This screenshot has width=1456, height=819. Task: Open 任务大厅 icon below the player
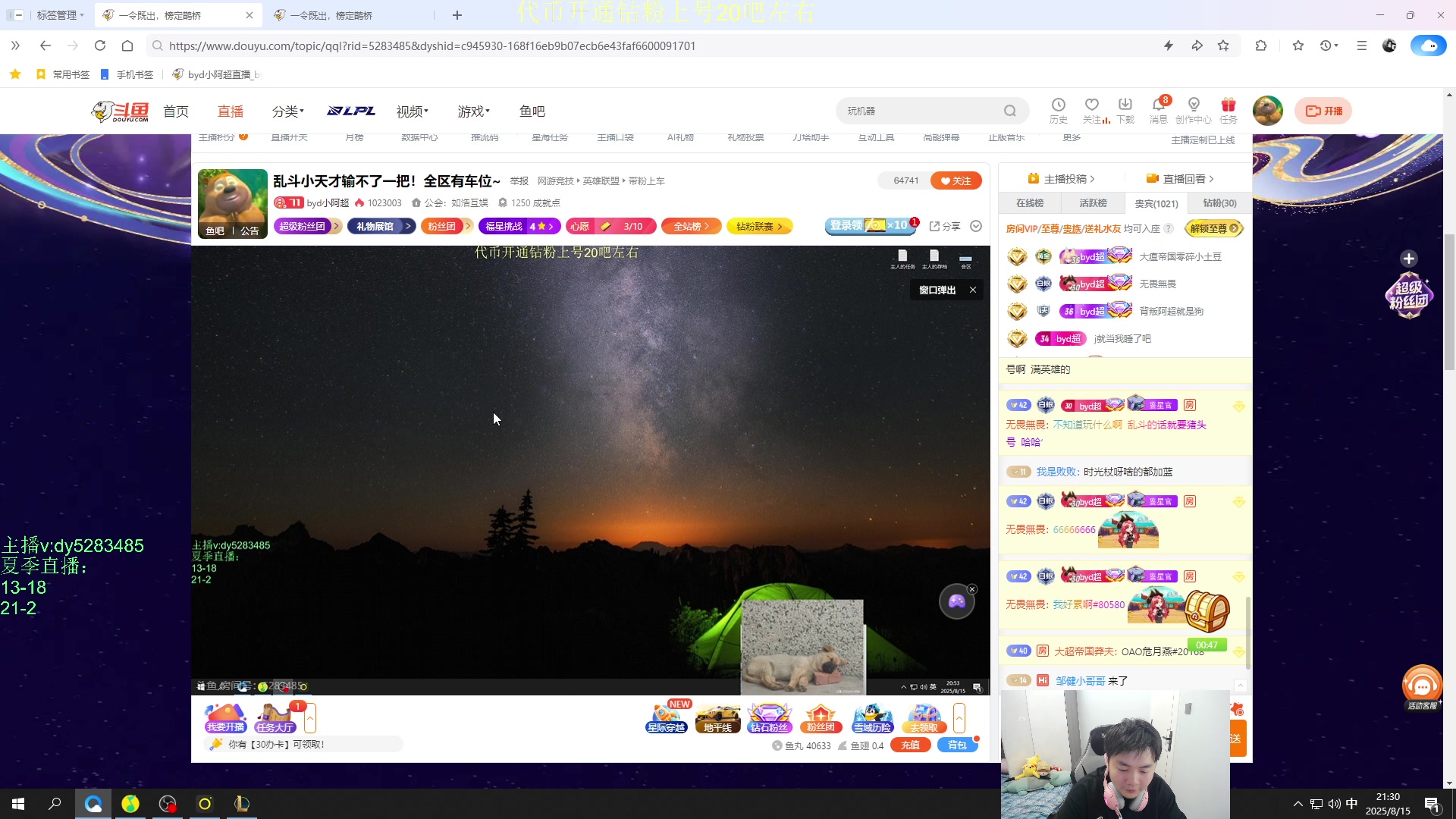click(275, 717)
